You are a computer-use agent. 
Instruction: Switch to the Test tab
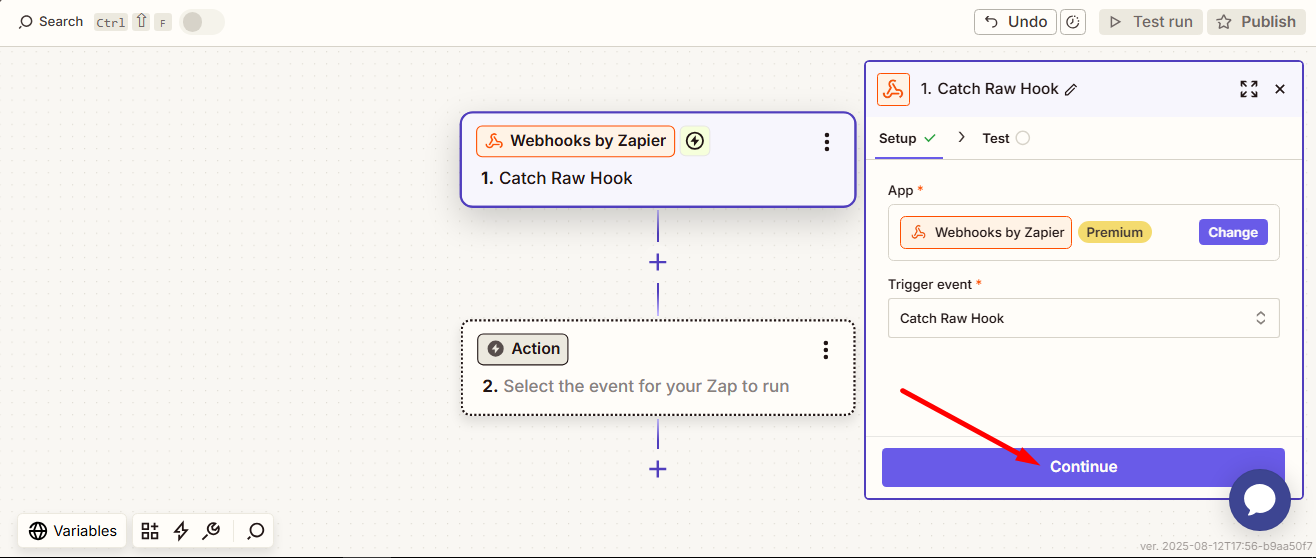(x=1005, y=138)
